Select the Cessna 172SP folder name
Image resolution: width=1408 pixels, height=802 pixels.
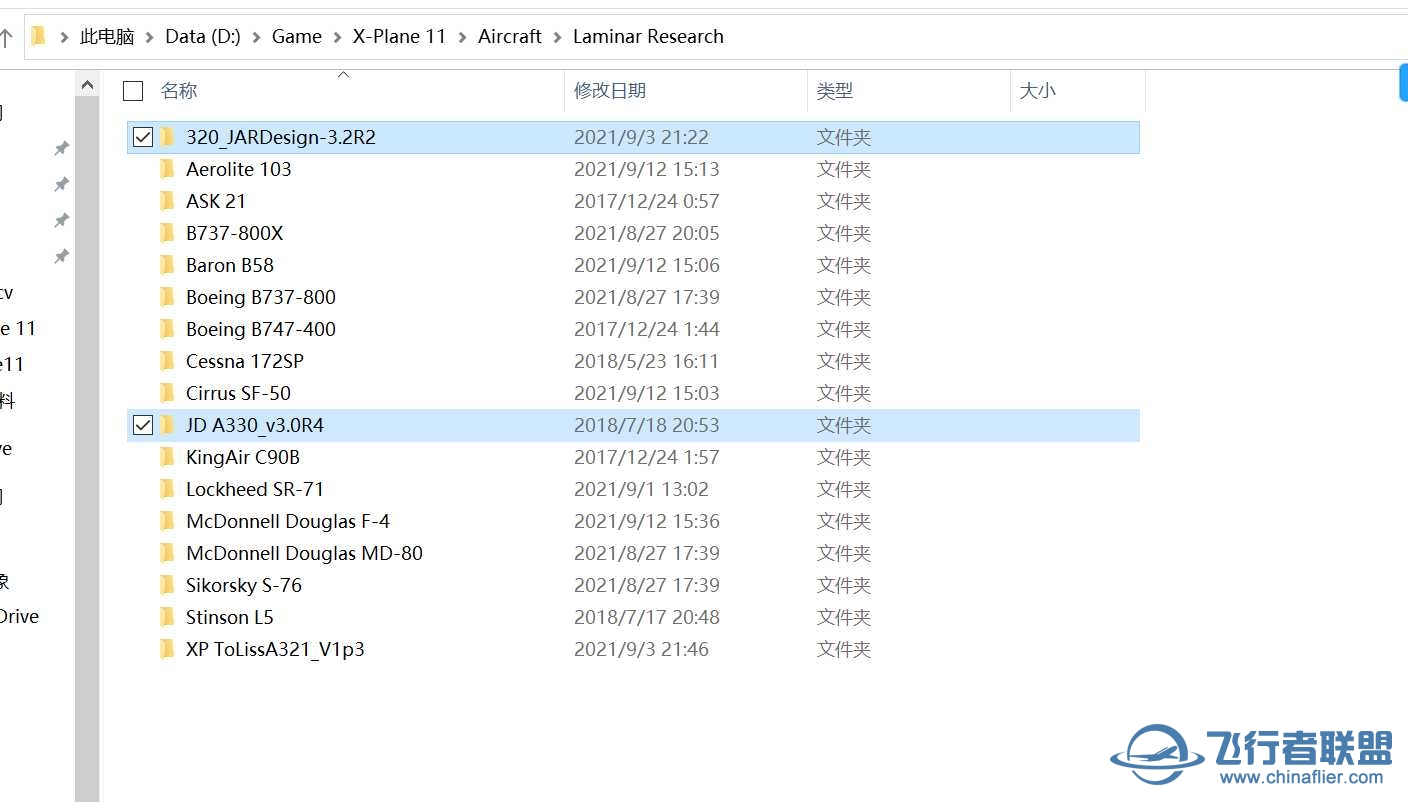[245, 361]
